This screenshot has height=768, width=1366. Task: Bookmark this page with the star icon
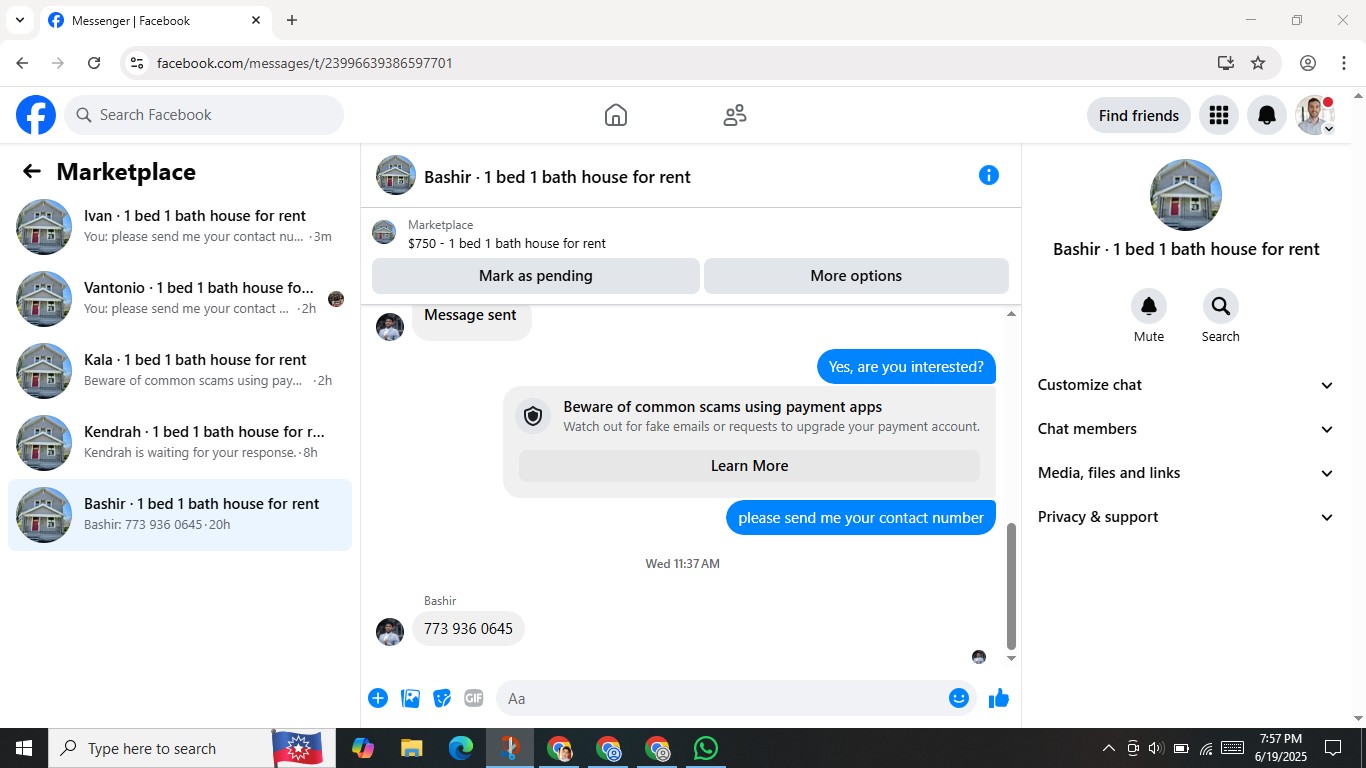(1258, 63)
